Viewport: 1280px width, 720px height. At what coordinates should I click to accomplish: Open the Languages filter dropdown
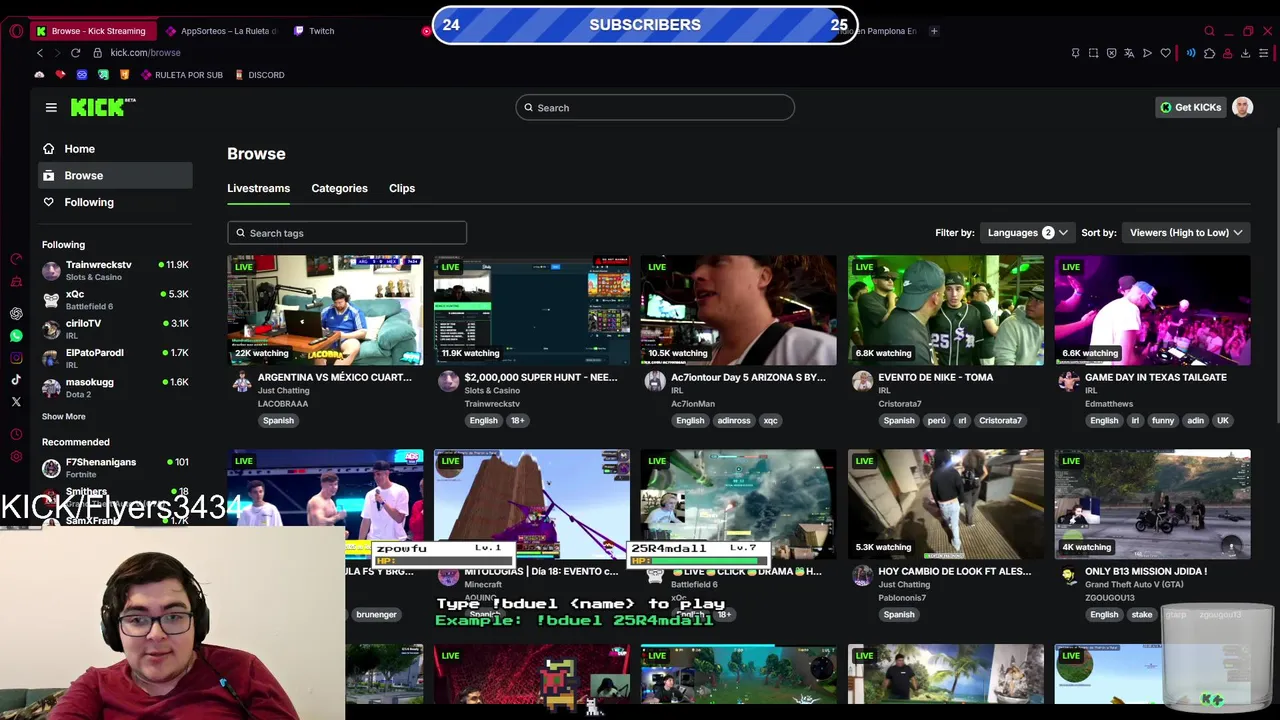[x=1027, y=232]
